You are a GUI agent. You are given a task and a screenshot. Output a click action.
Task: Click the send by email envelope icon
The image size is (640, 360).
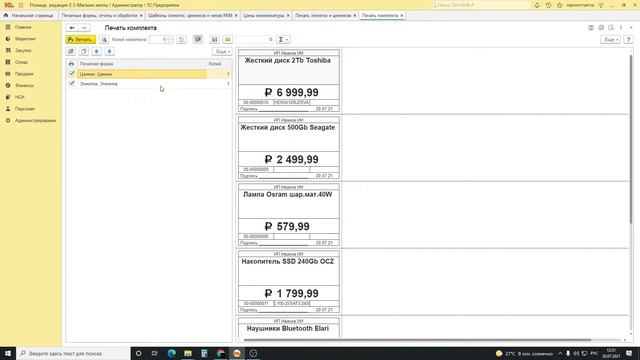point(227,40)
